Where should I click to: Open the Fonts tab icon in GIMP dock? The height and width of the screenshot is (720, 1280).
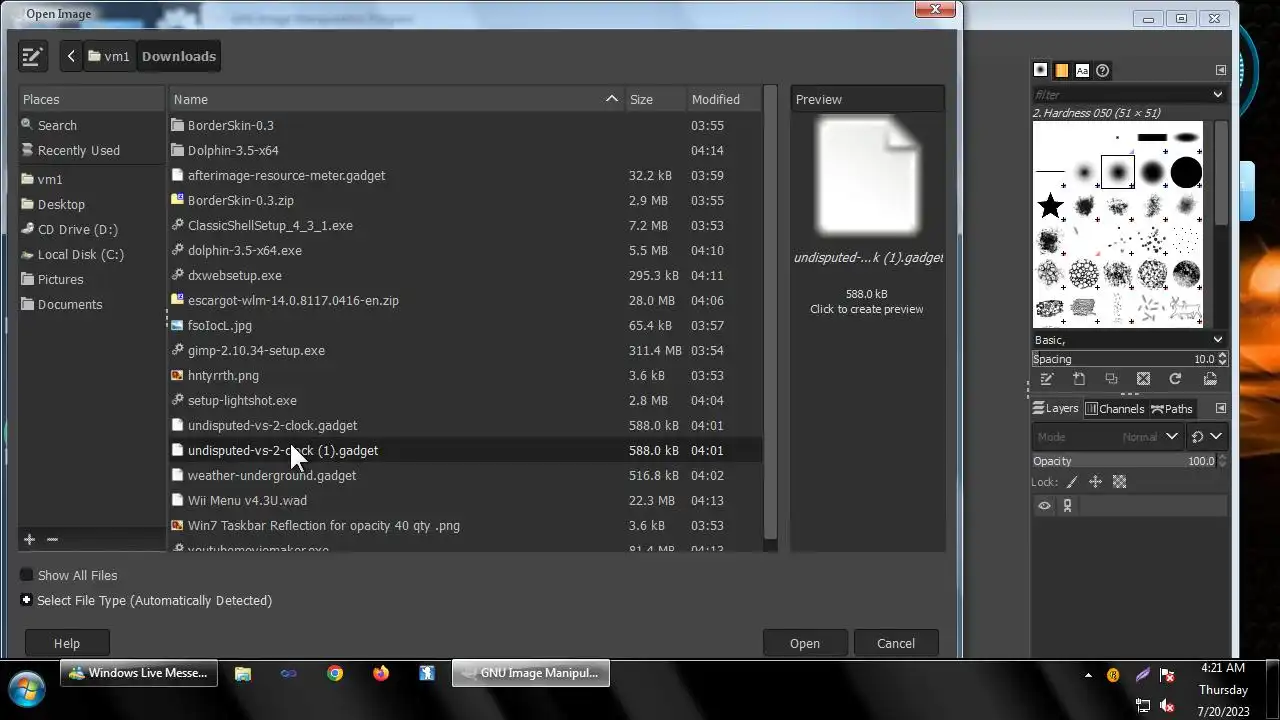pyautogui.click(x=1082, y=70)
